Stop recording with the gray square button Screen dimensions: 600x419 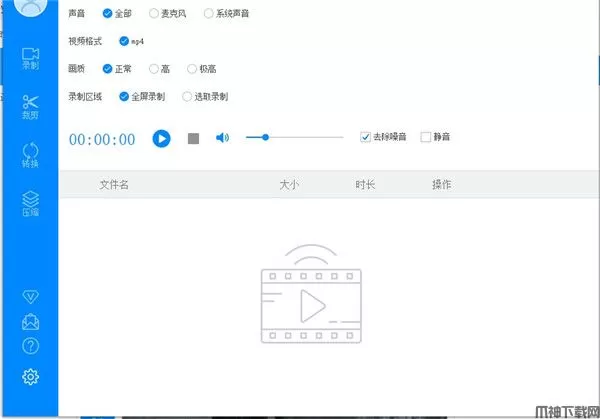[x=193, y=139]
